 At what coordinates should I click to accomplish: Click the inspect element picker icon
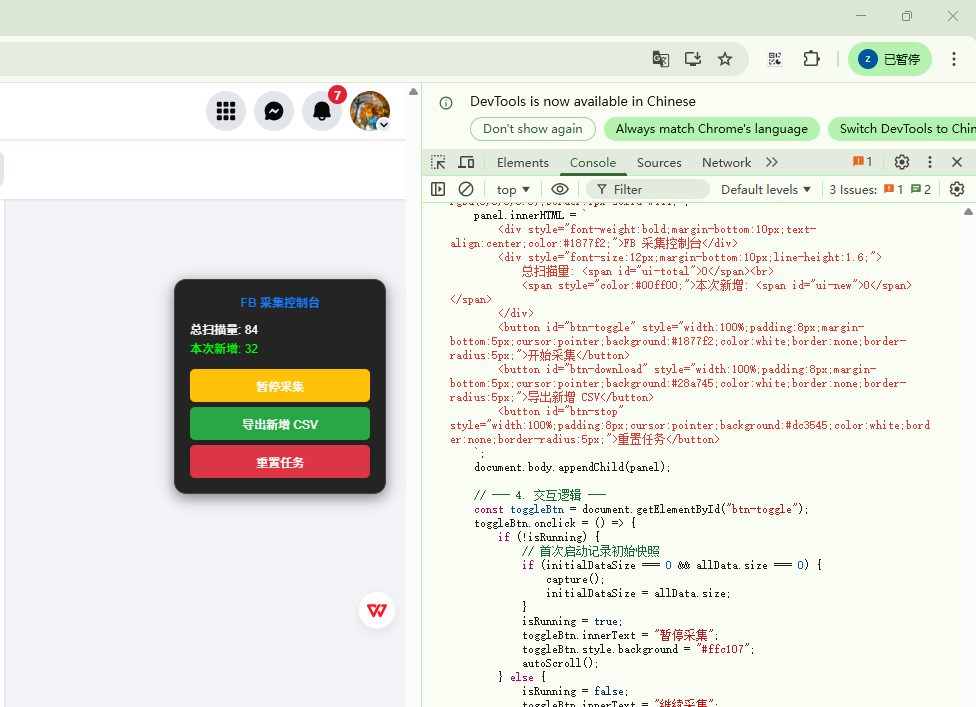(438, 162)
